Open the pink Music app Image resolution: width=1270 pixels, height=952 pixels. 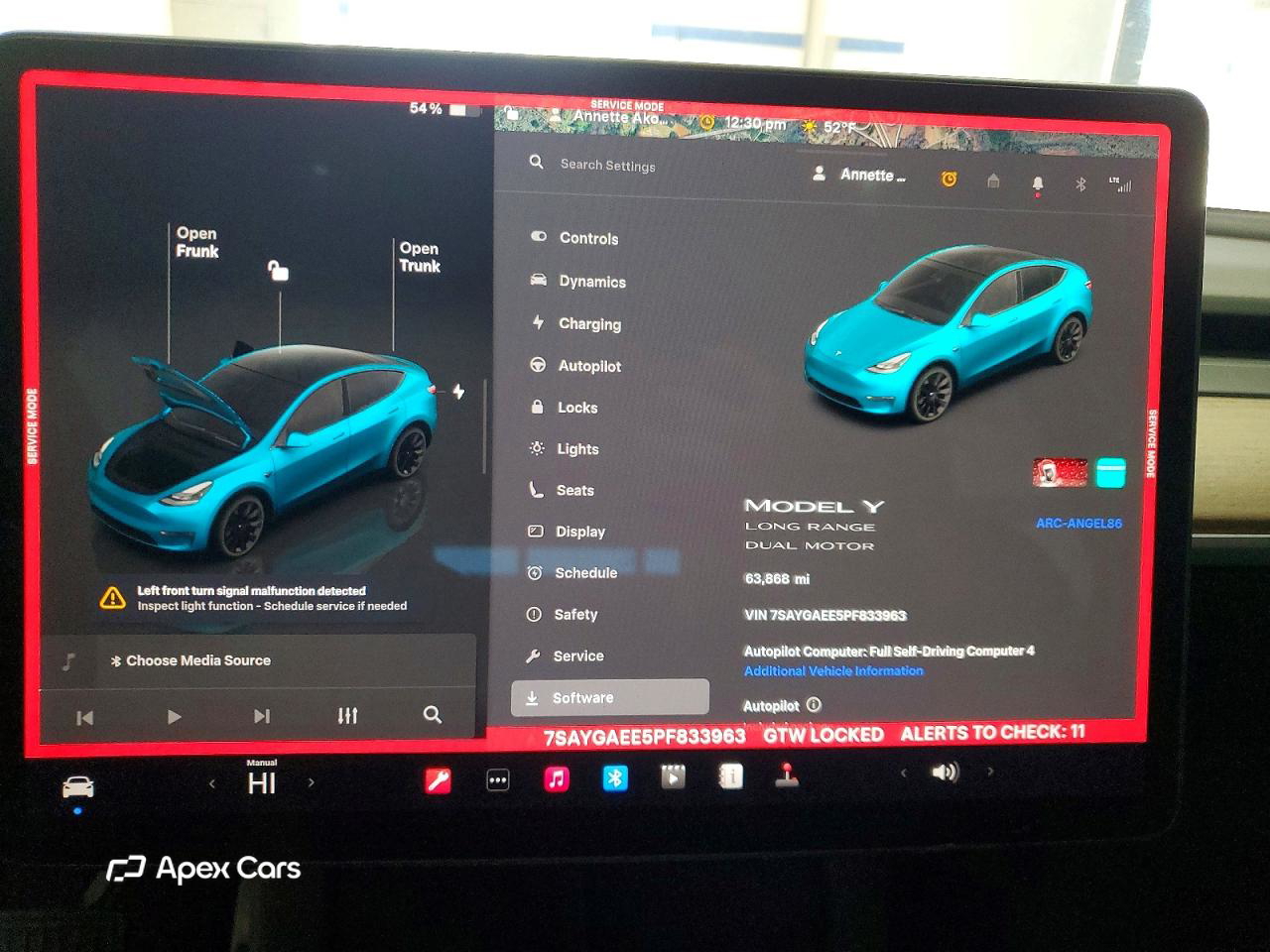pyautogui.click(x=557, y=779)
